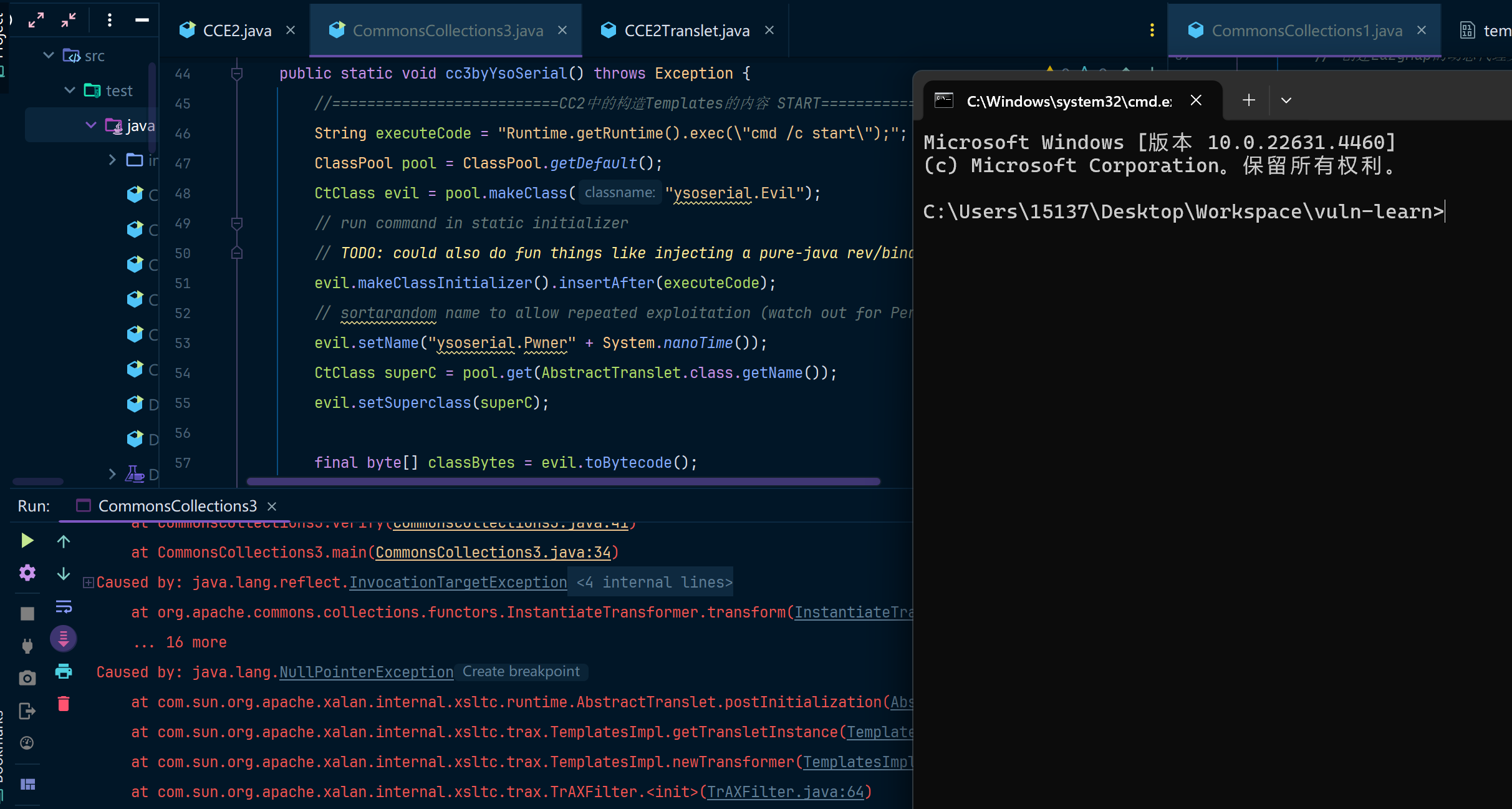Click Project panel horizontal scrollbar
This screenshot has height=809, width=1512.
[x=38, y=482]
